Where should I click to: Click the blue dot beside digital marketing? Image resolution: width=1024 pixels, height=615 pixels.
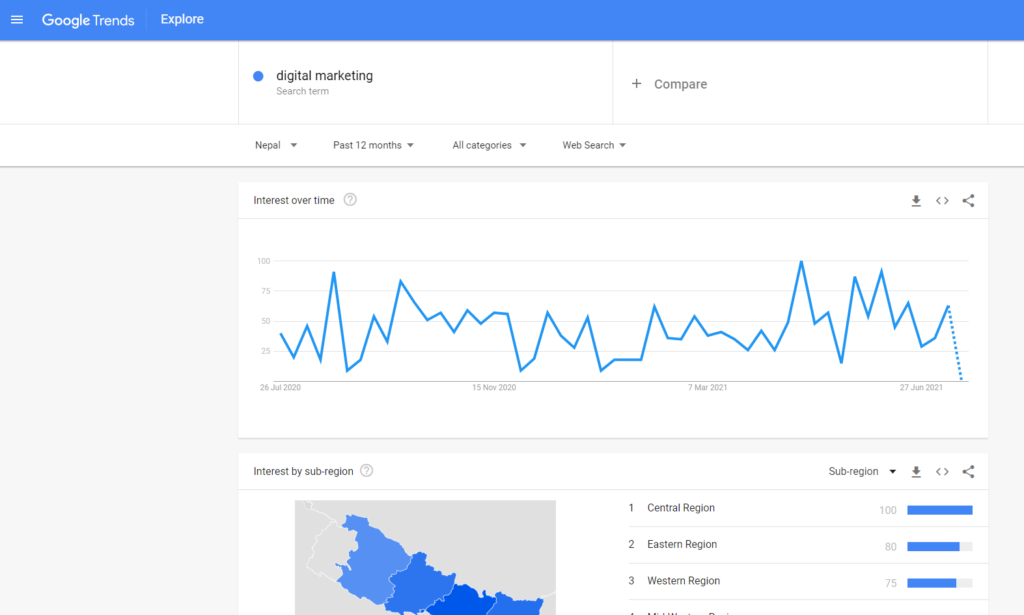pyautogui.click(x=258, y=76)
